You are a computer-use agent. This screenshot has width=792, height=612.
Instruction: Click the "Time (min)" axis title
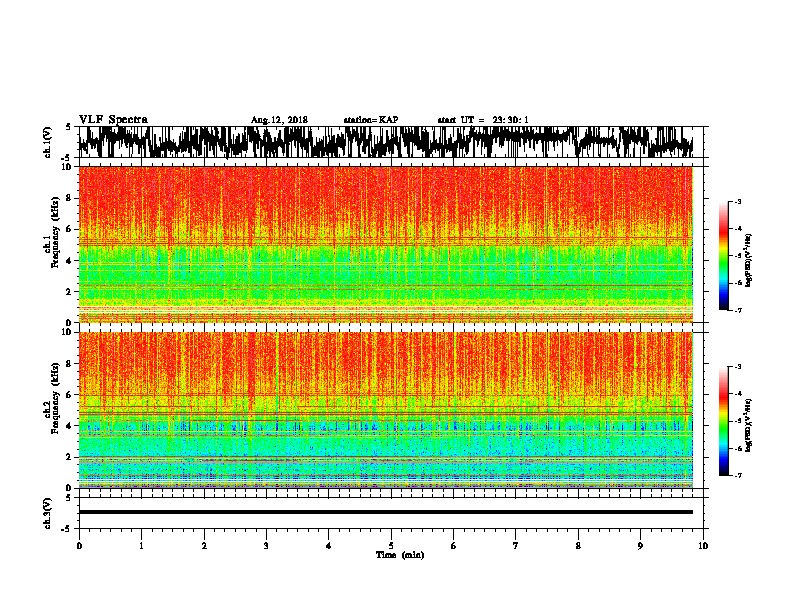click(400, 555)
